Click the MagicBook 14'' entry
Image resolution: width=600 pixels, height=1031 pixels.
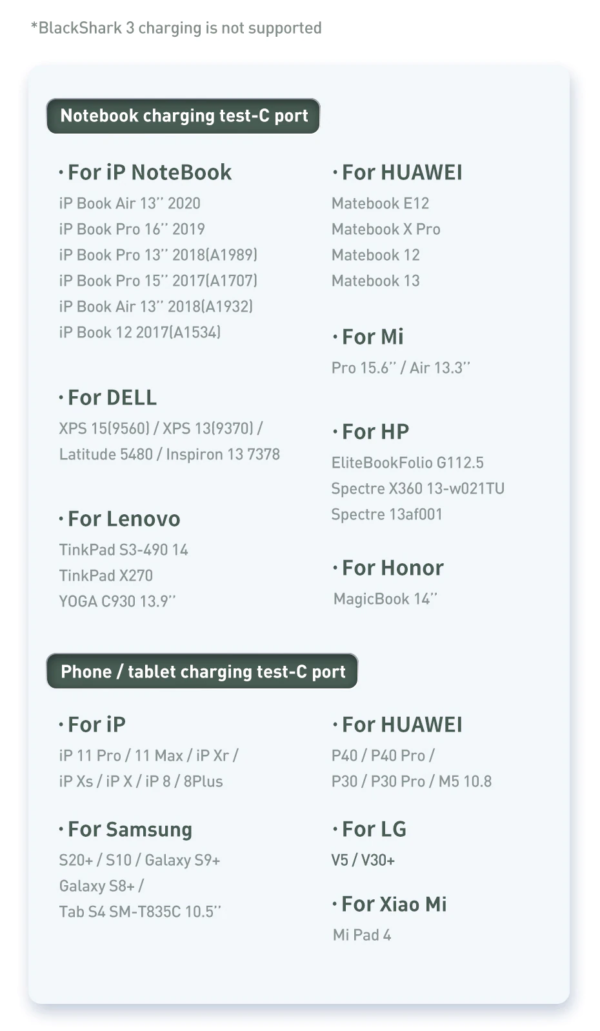[385, 599]
